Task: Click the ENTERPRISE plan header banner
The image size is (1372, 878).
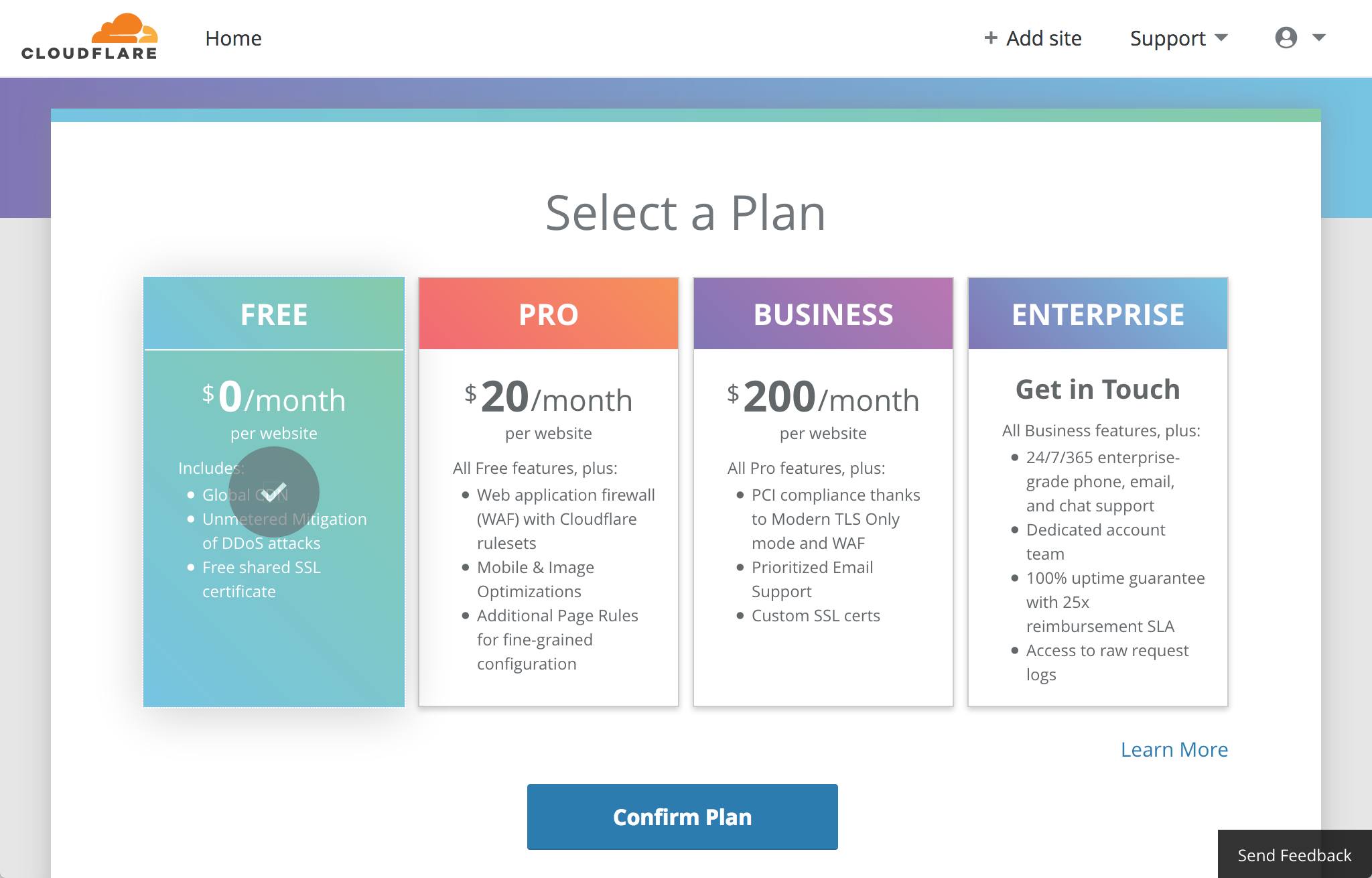Action: [x=1097, y=313]
